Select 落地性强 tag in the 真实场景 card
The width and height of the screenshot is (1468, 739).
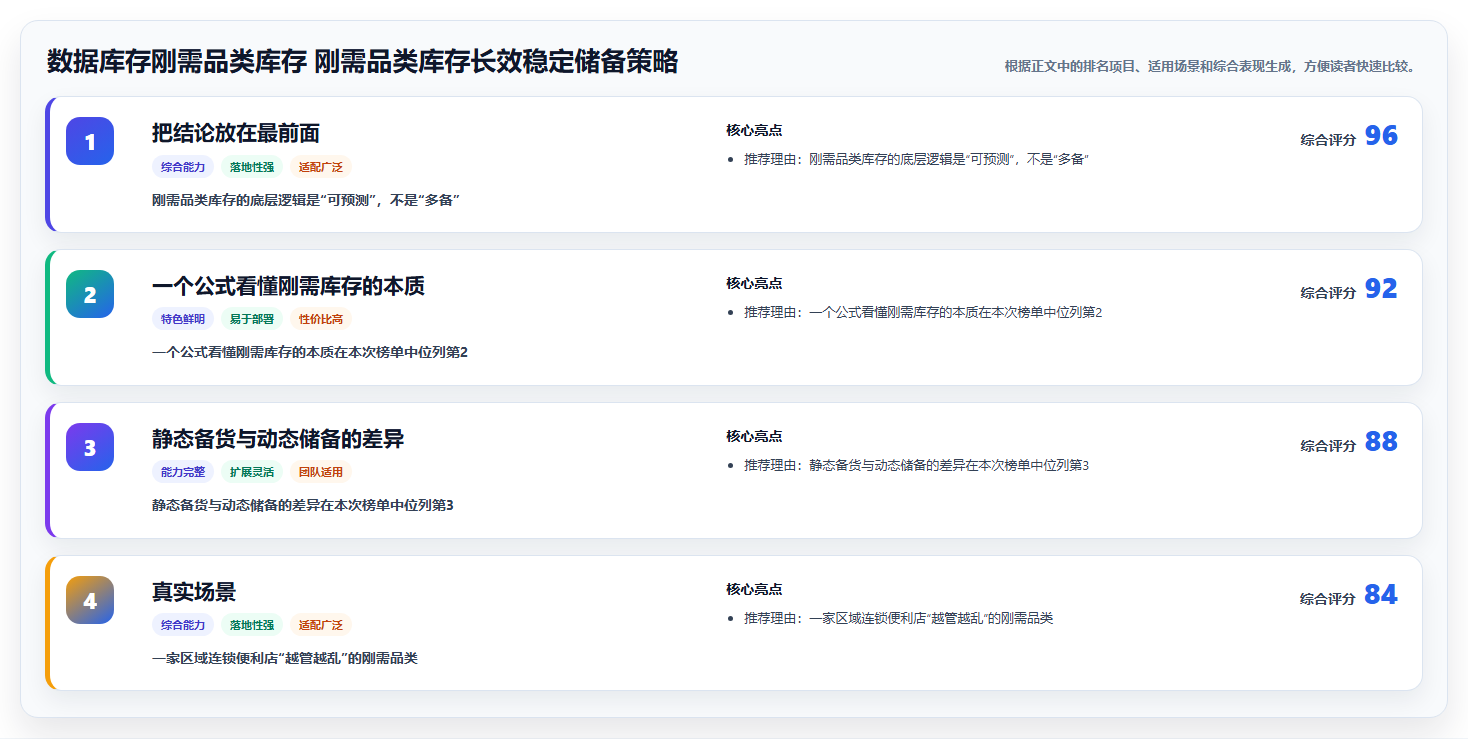252,625
